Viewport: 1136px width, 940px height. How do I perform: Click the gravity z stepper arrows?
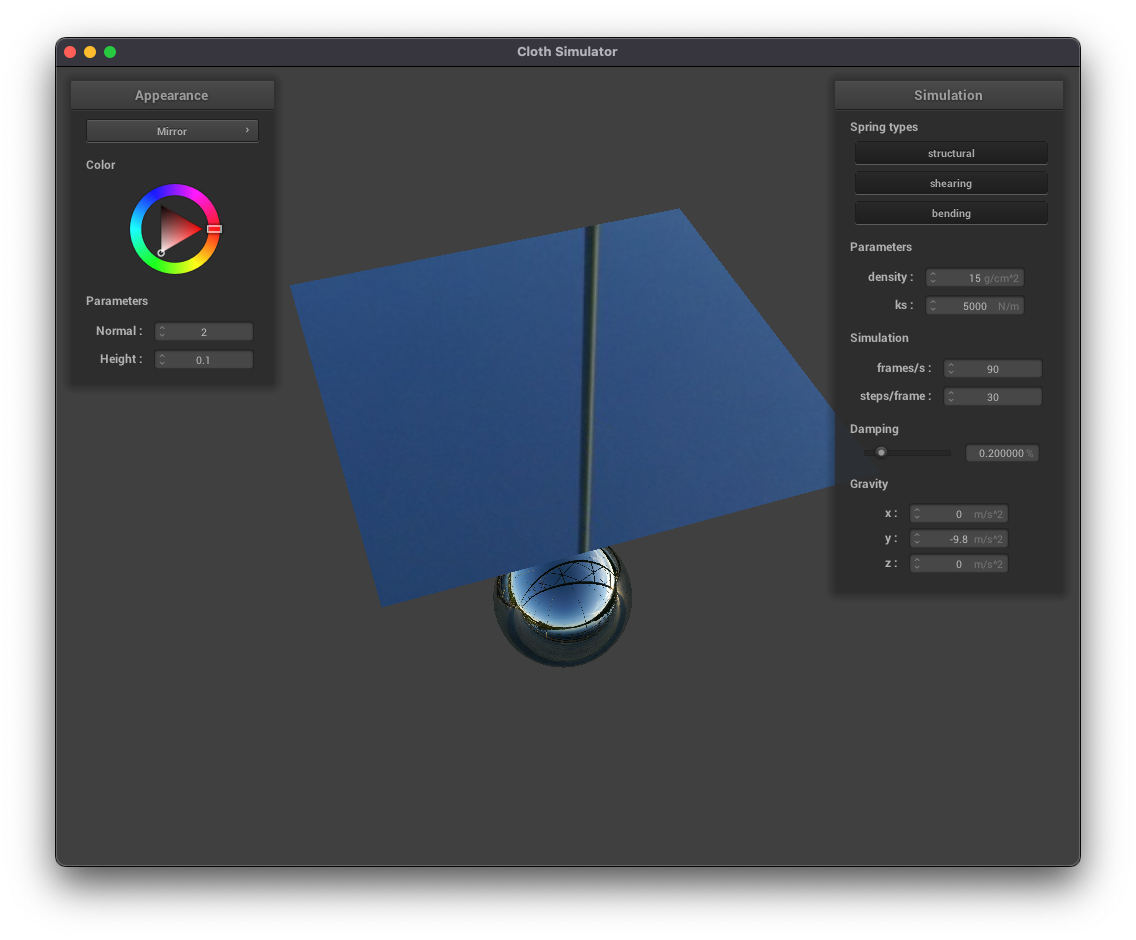[x=917, y=564]
